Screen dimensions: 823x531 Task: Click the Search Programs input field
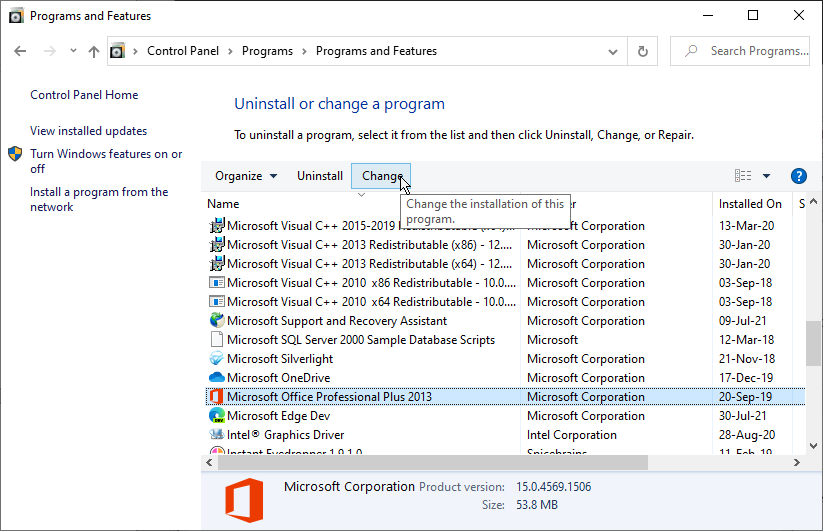740,51
